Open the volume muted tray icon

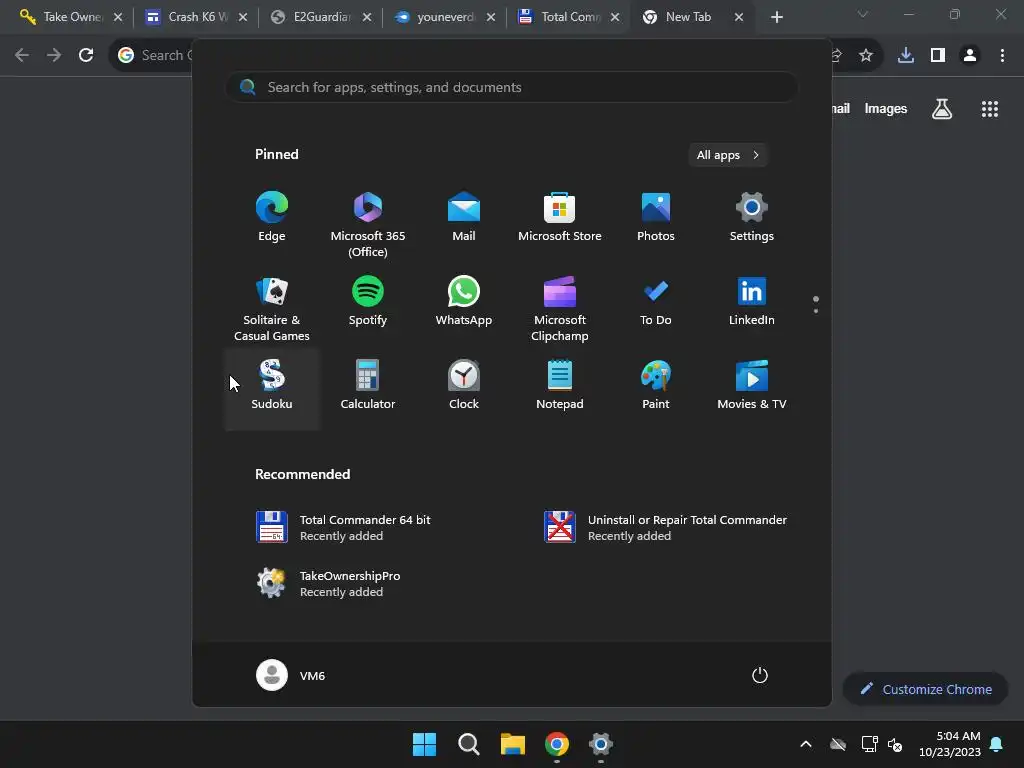click(895, 744)
